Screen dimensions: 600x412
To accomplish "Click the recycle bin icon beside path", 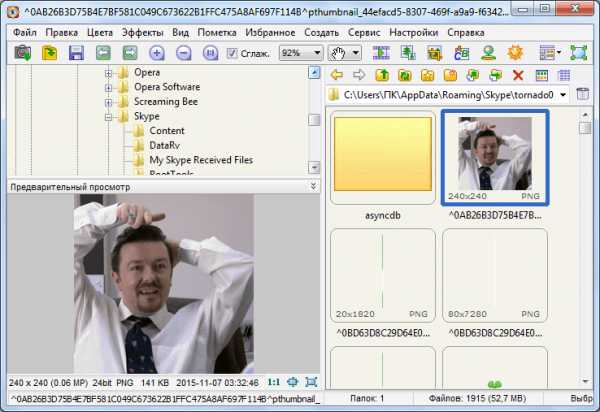I will tap(582, 94).
